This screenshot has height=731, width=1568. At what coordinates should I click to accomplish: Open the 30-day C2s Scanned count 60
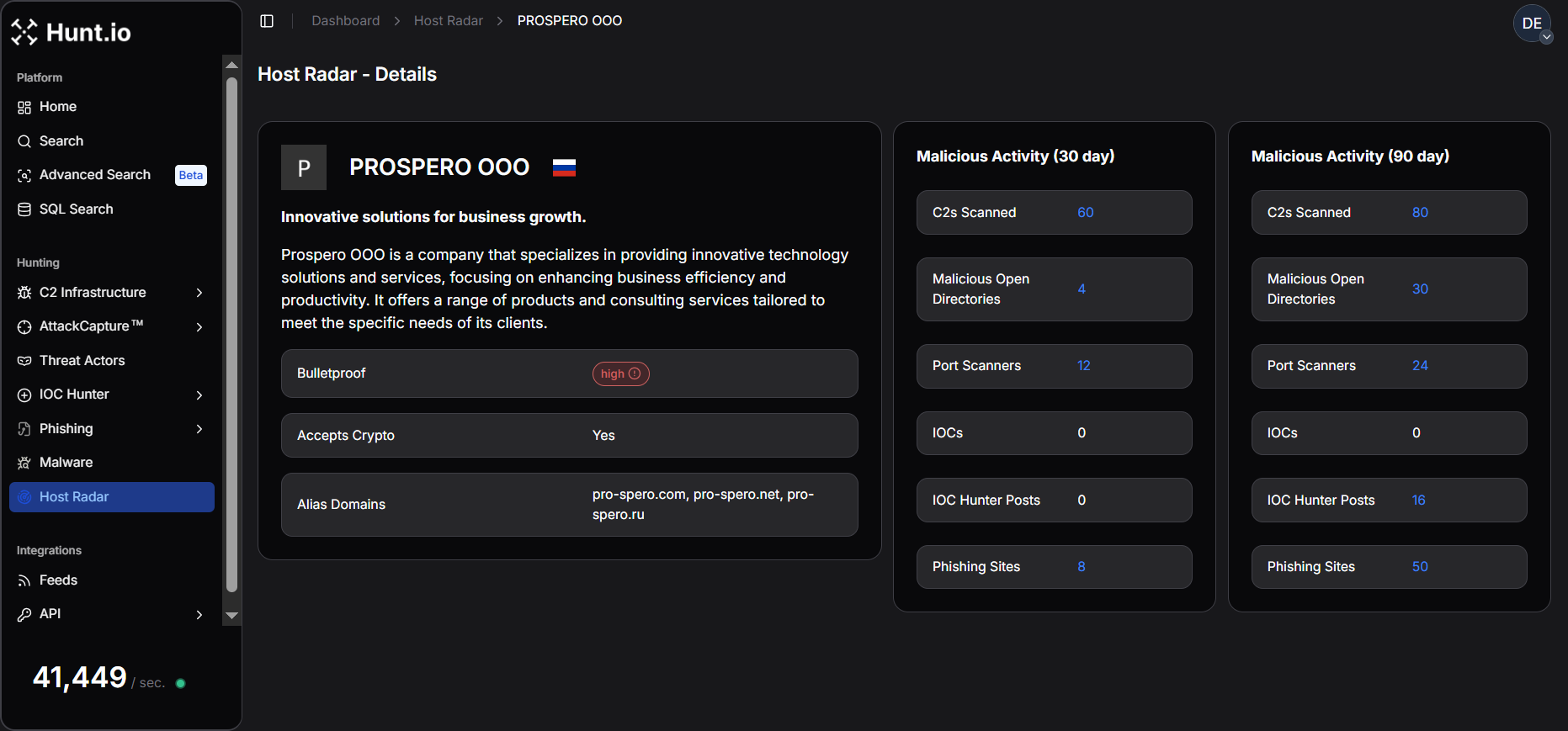pos(1085,213)
